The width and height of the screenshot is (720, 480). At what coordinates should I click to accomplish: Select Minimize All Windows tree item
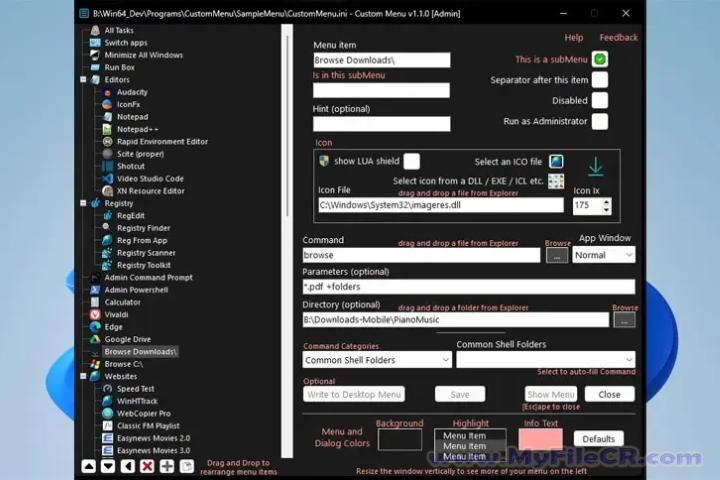click(x=144, y=55)
